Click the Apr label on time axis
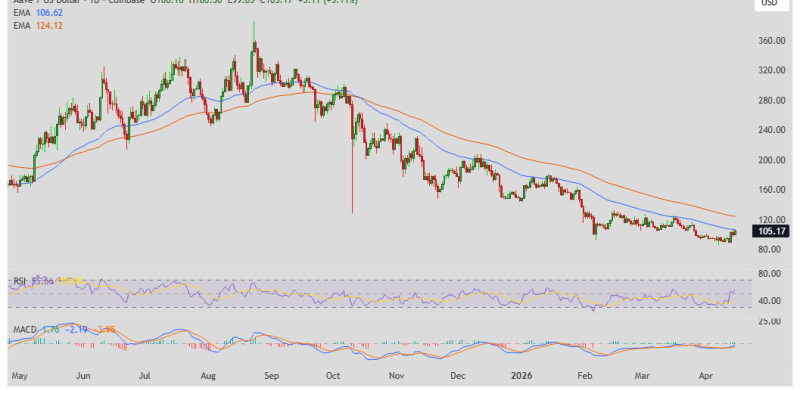Image resolution: width=800 pixels, height=400 pixels. [707, 379]
